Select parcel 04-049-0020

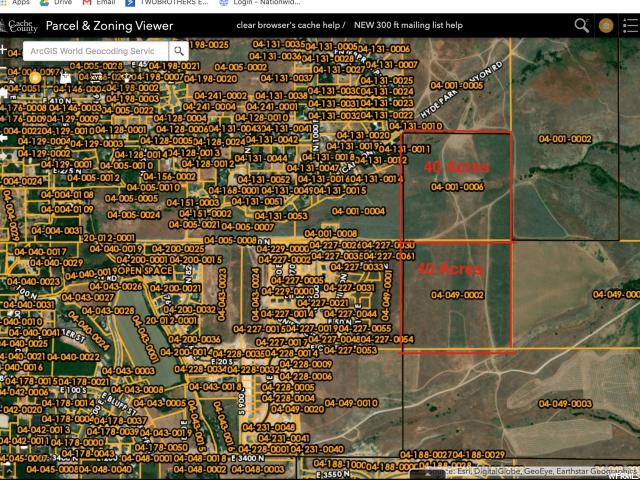pyautogui.click(x=298, y=409)
